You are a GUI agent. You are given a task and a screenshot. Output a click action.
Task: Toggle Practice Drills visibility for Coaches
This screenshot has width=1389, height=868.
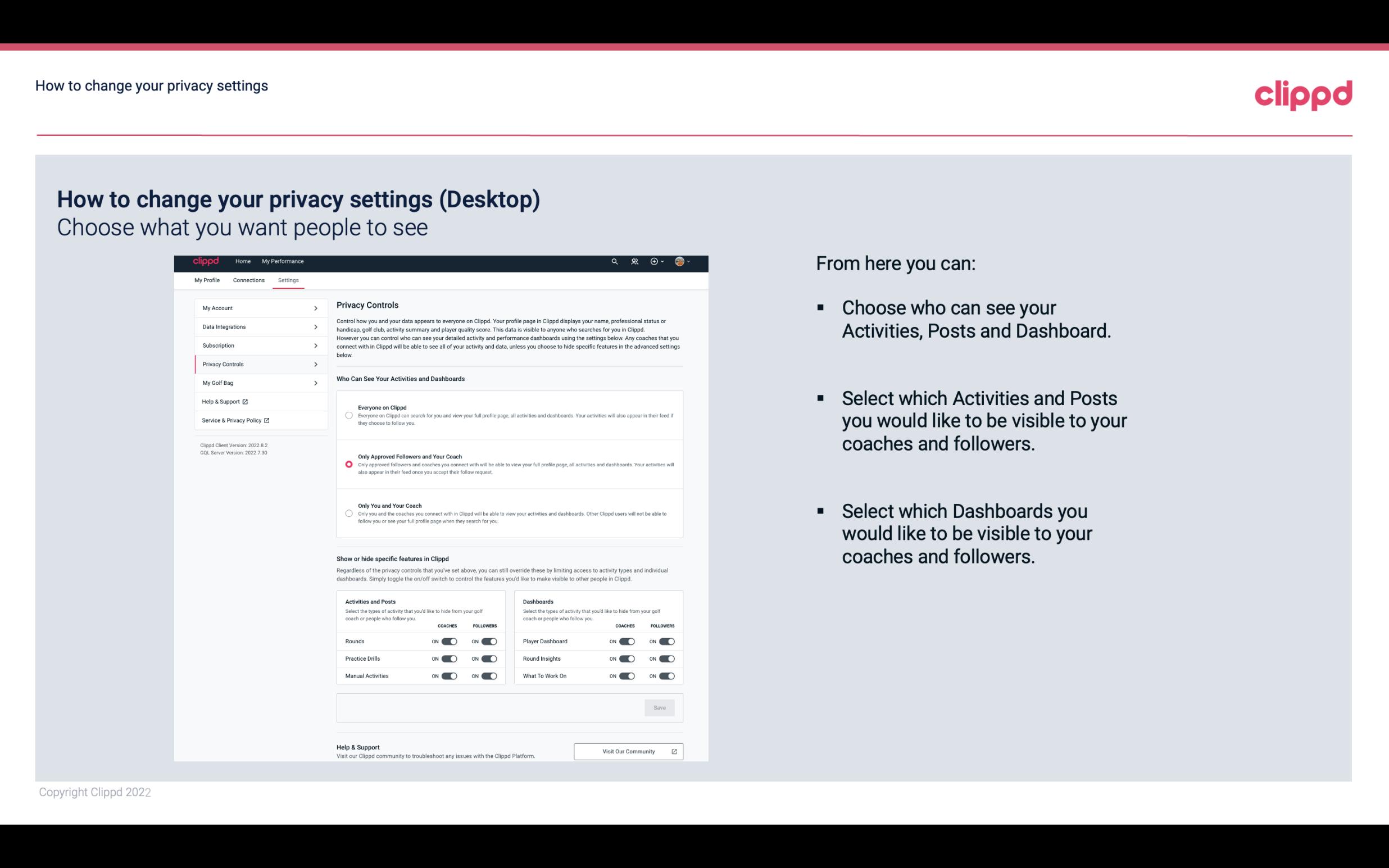click(449, 659)
